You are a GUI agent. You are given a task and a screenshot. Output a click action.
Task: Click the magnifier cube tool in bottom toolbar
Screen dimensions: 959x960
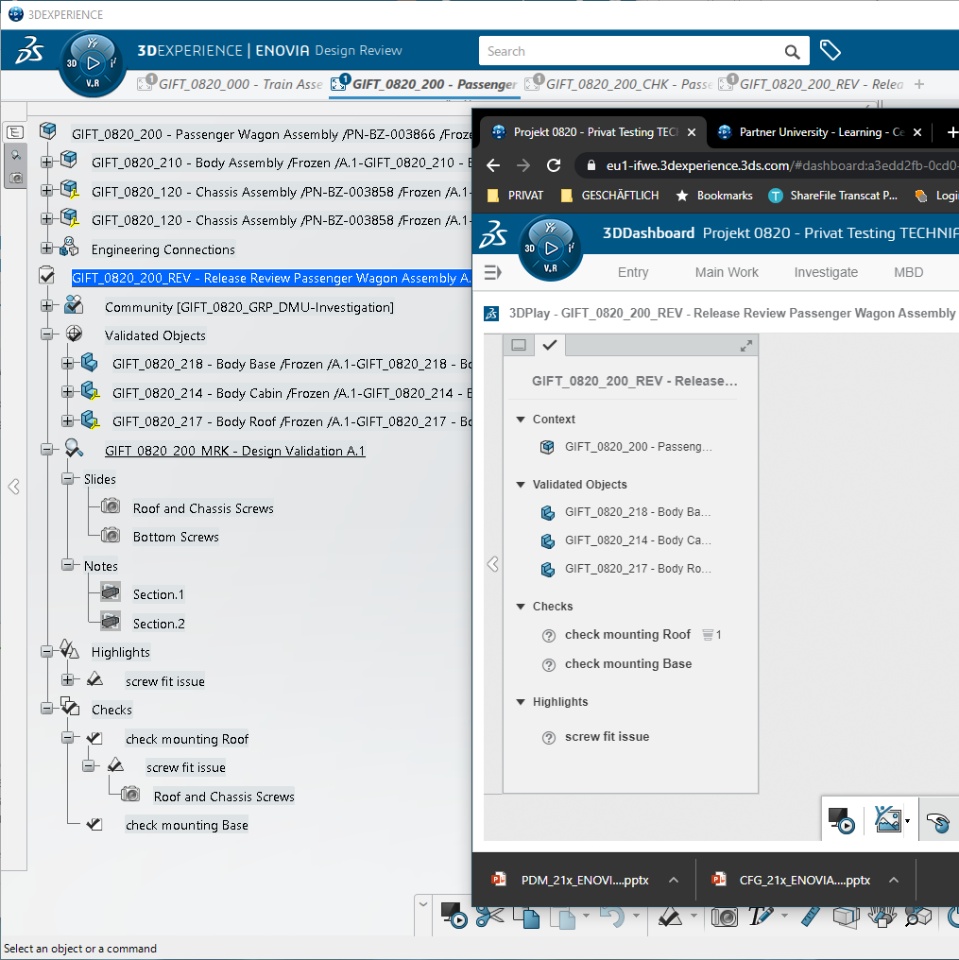[919, 916]
